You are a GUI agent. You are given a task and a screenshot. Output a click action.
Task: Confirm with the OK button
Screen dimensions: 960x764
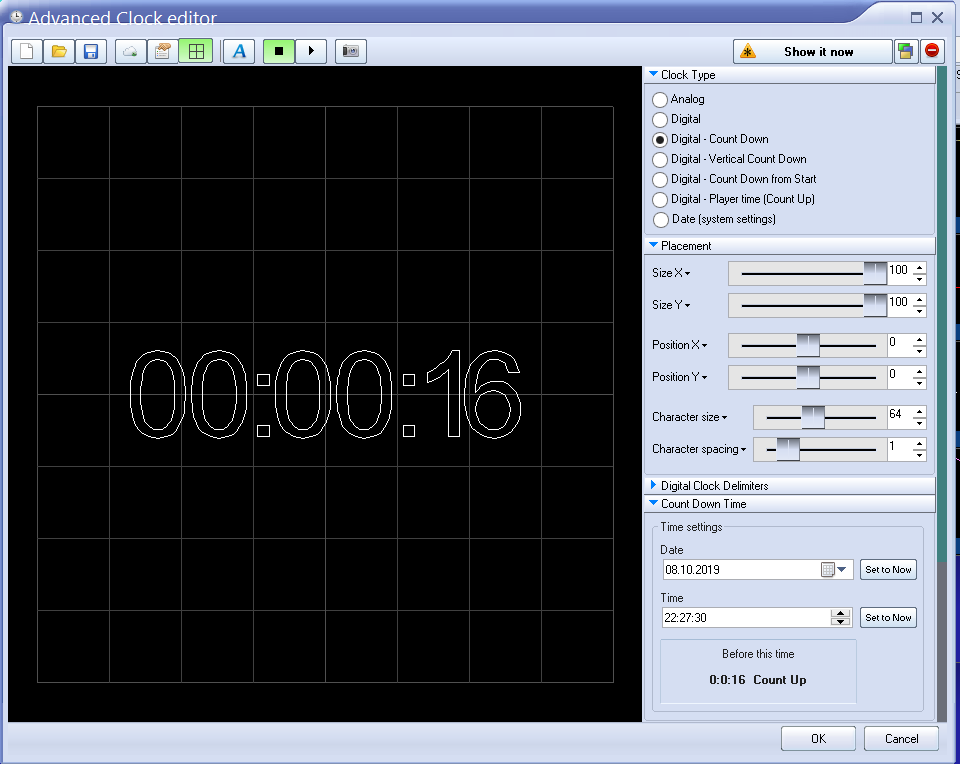[x=818, y=739]
